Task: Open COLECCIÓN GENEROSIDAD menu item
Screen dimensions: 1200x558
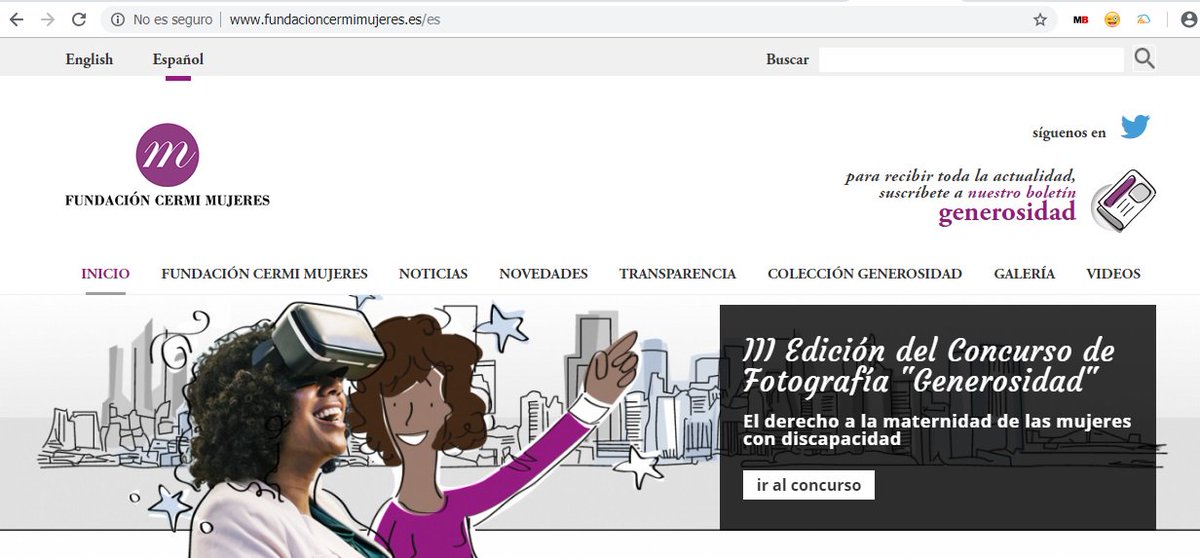Action: click(864, 274)
